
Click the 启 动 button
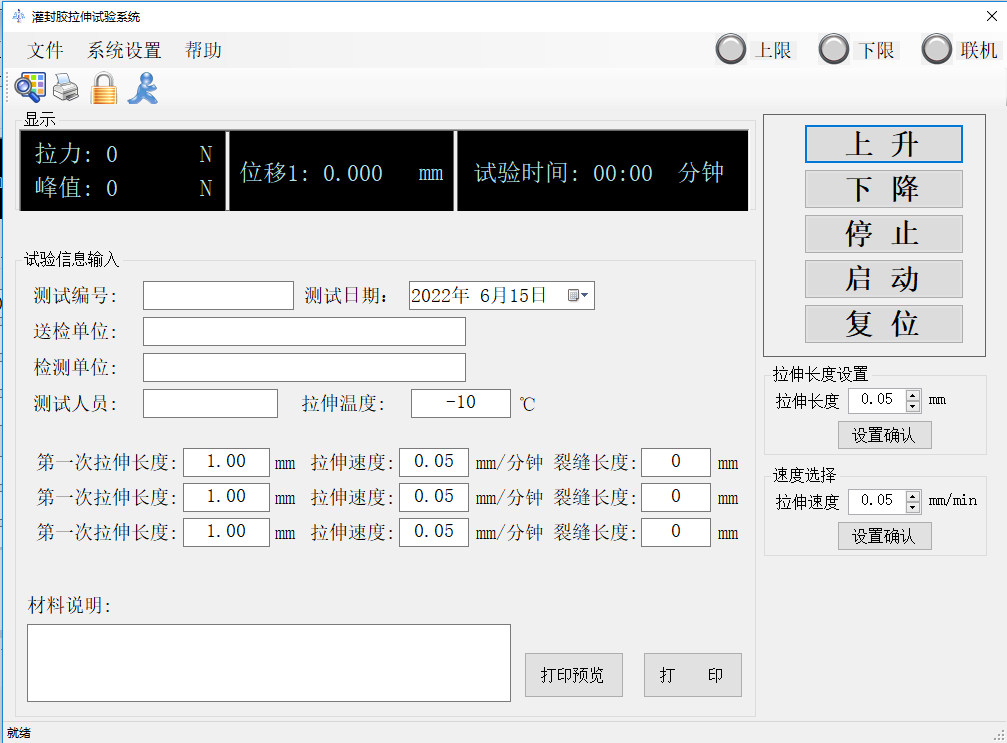tap(884, 279)
